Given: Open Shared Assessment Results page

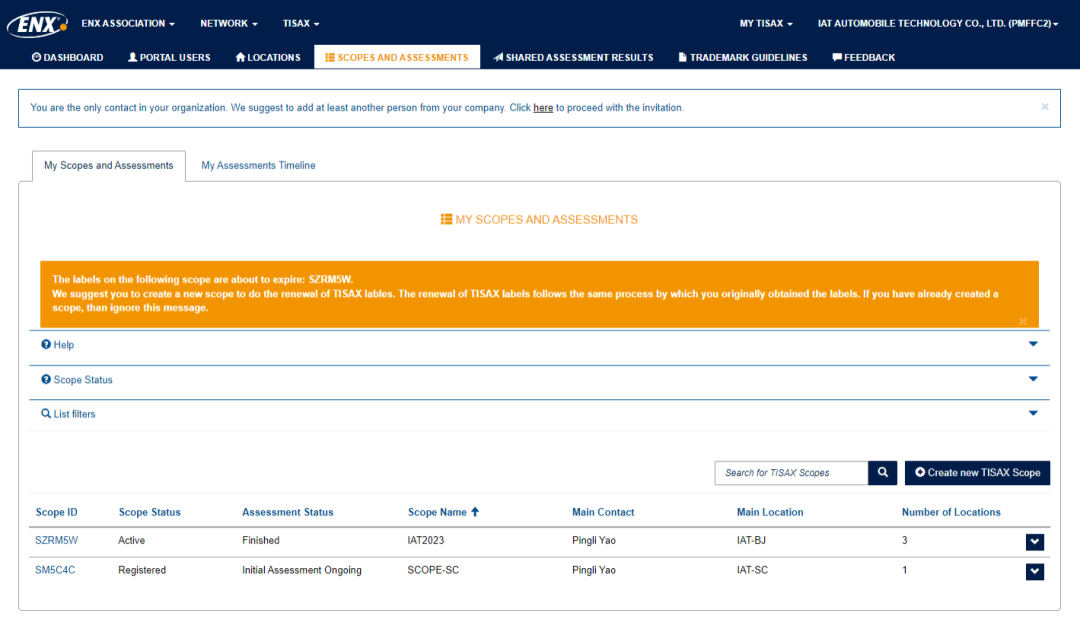Looking at the screenshot, I should point(573,58).
